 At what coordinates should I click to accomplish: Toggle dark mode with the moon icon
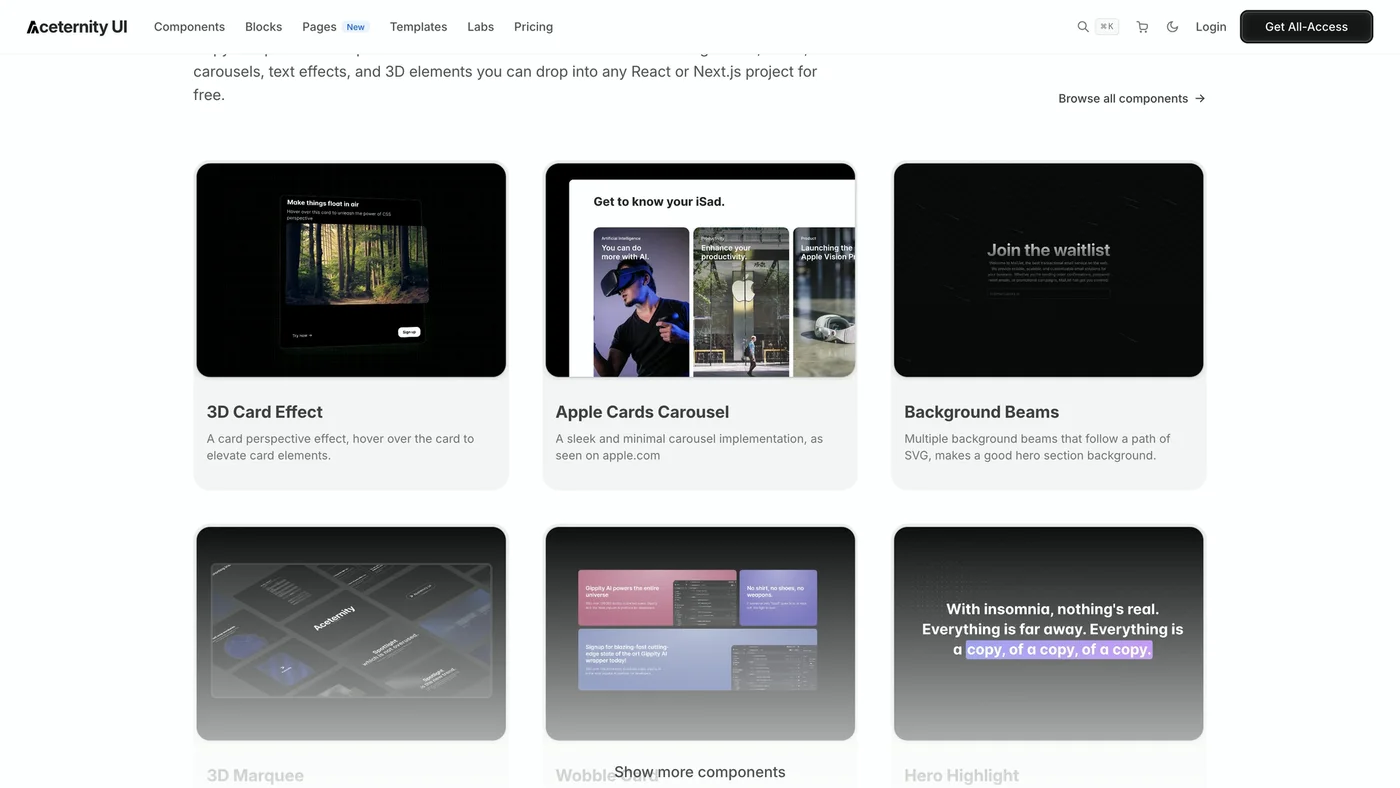click(1172, 27)
